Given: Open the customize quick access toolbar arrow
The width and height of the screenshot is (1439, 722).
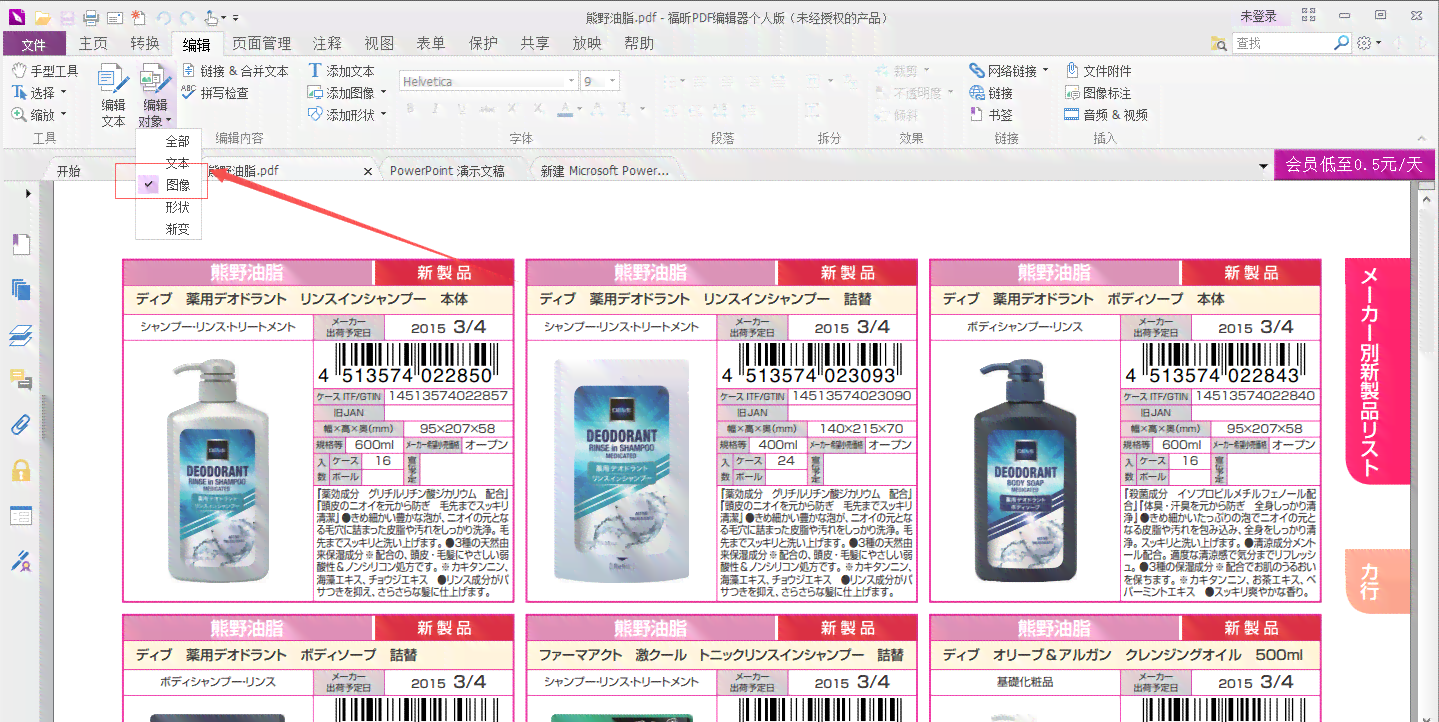Looking at the screenshot, I should 235,18.
